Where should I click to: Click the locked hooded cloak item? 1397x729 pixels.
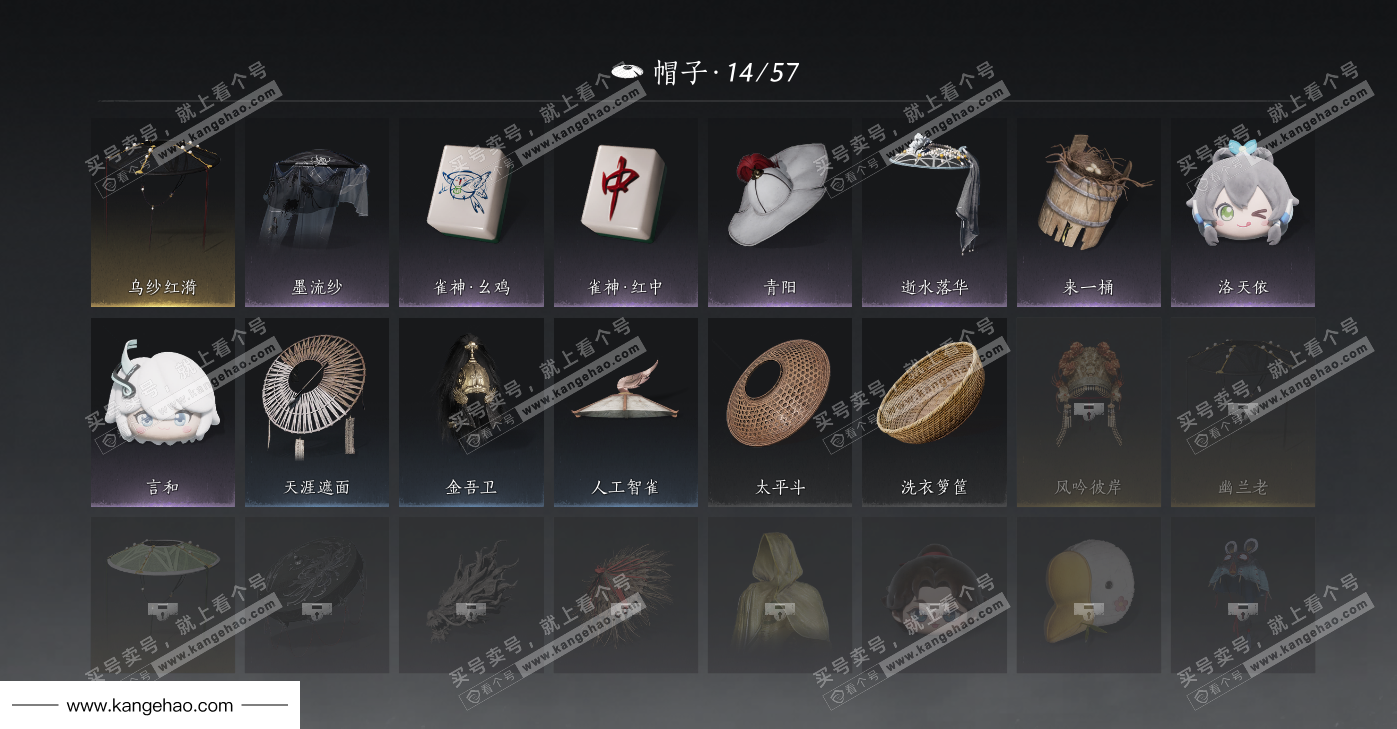[780, 595]
